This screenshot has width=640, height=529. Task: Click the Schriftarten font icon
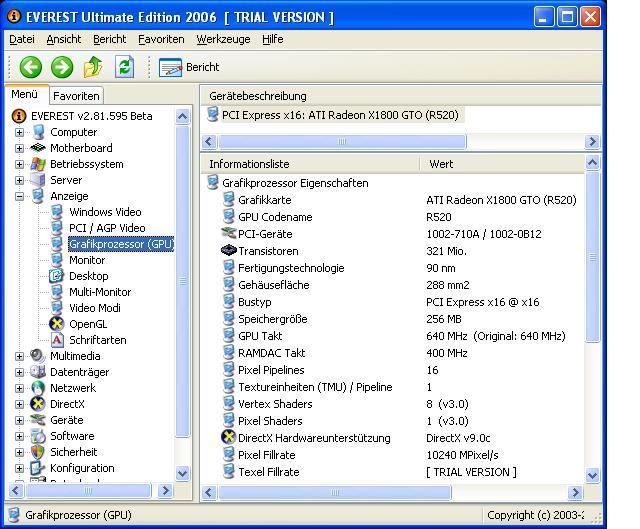click(x=56, y=340)
